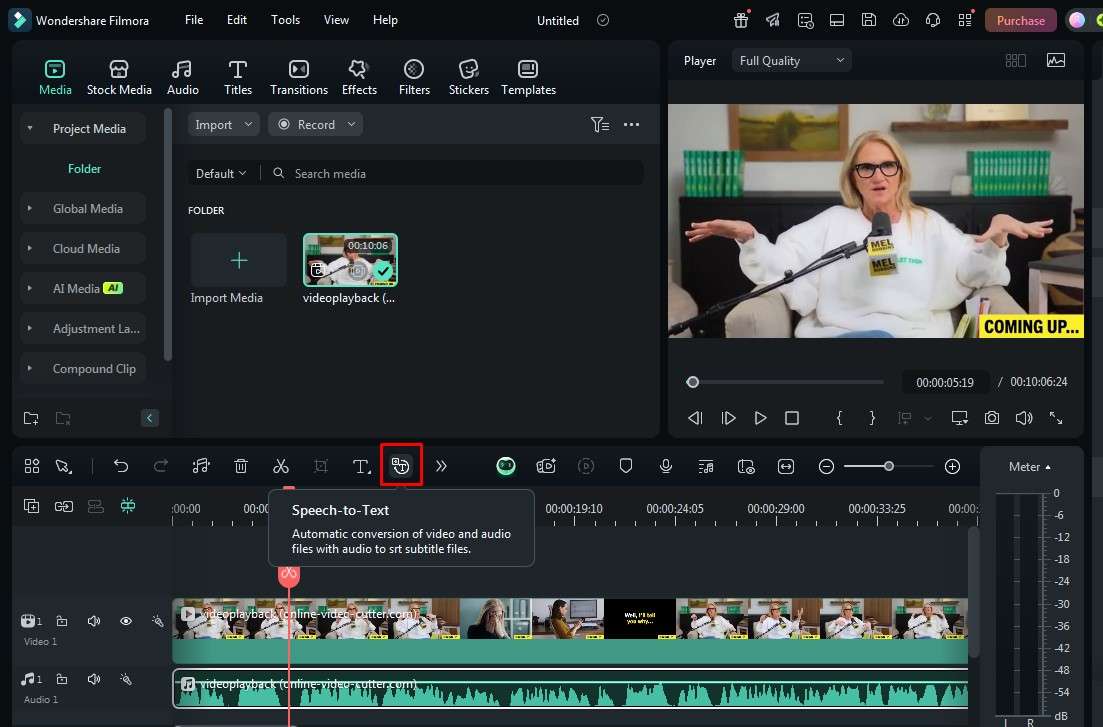Adjust player volume speaker icon

(x=1024, y=418)
